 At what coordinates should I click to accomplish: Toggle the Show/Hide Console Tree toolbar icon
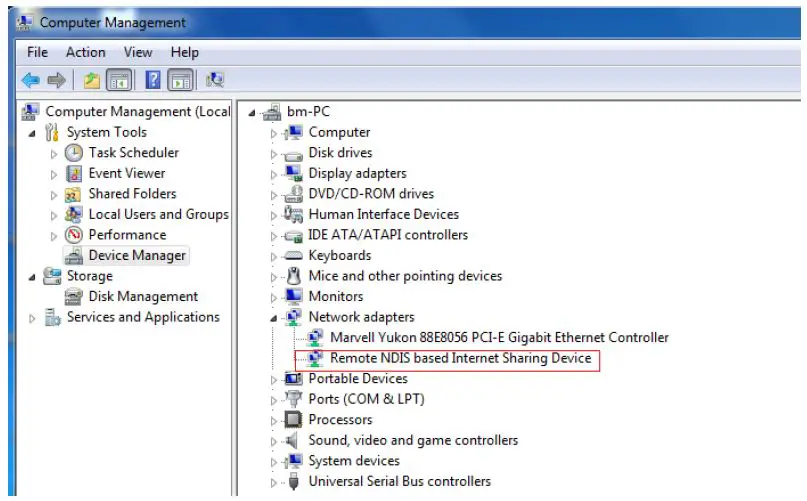point(119,80)
